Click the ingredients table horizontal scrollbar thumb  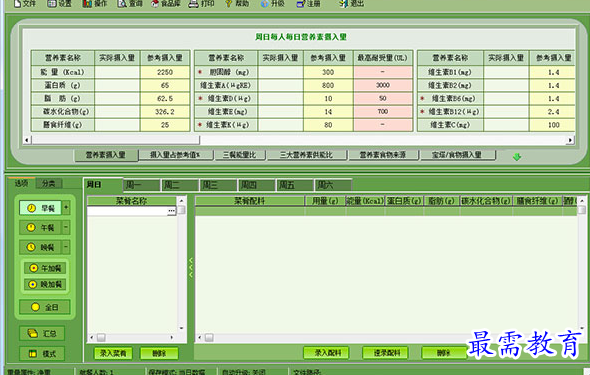click(x=209, y=337)
